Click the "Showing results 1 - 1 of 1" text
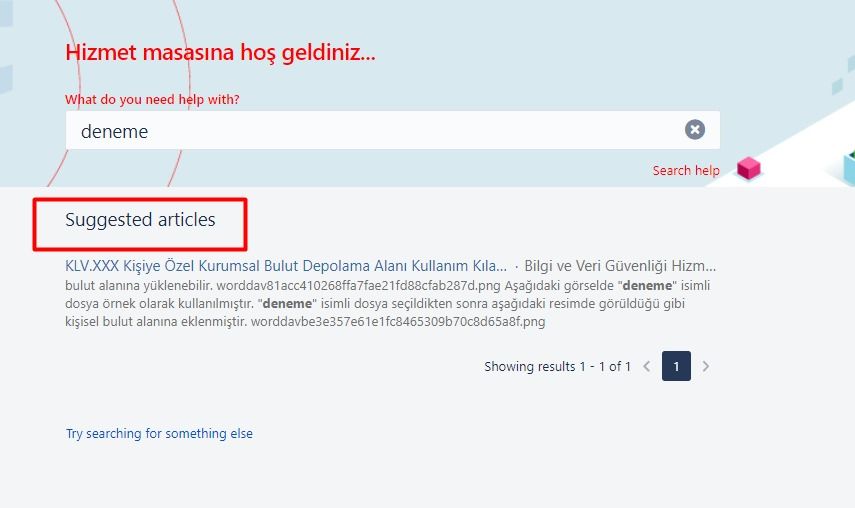855x508 pixels. click(x=557, y=366)
